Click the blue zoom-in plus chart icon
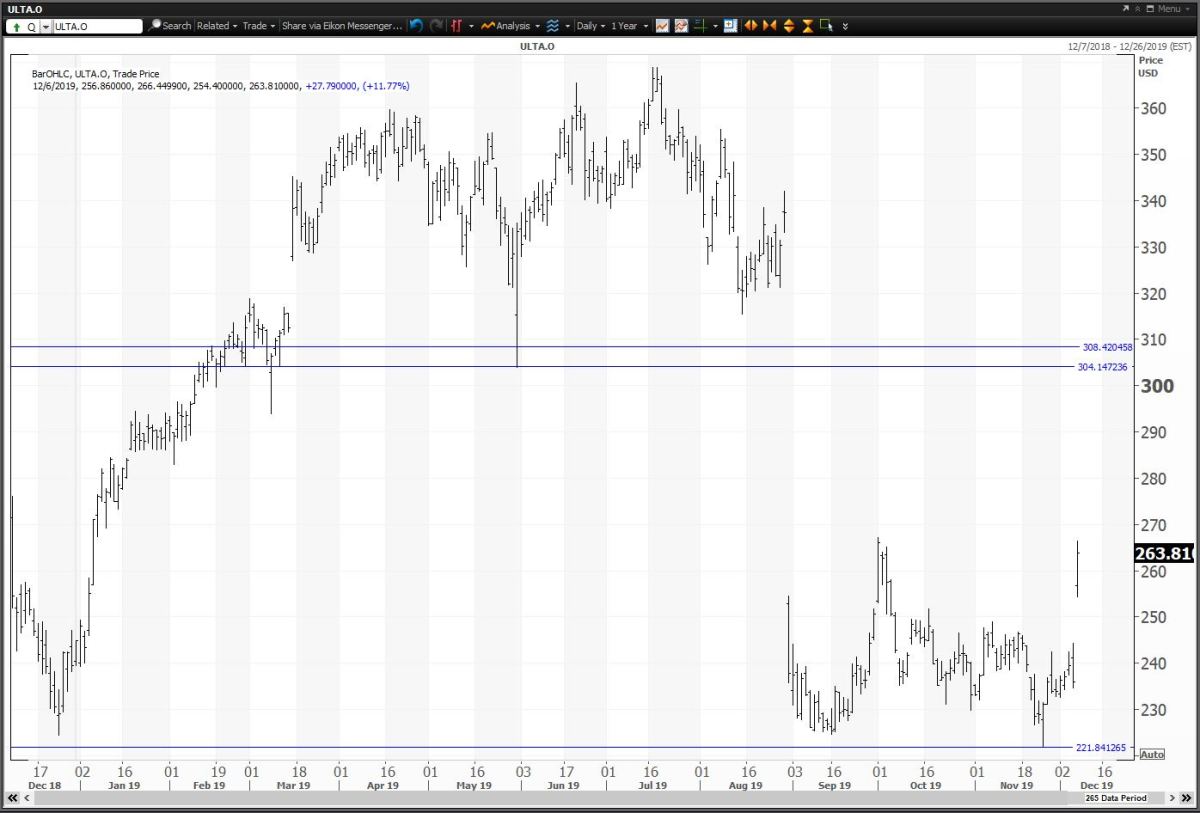Viewport: 1200px width, 813px height. click(730, 26)
